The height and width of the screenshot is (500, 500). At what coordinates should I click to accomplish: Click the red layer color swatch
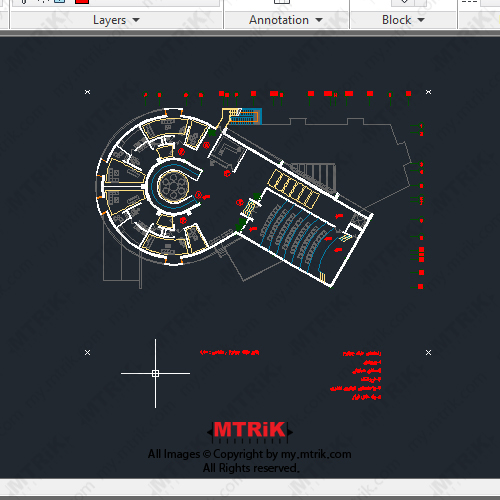tap(82, 1)
